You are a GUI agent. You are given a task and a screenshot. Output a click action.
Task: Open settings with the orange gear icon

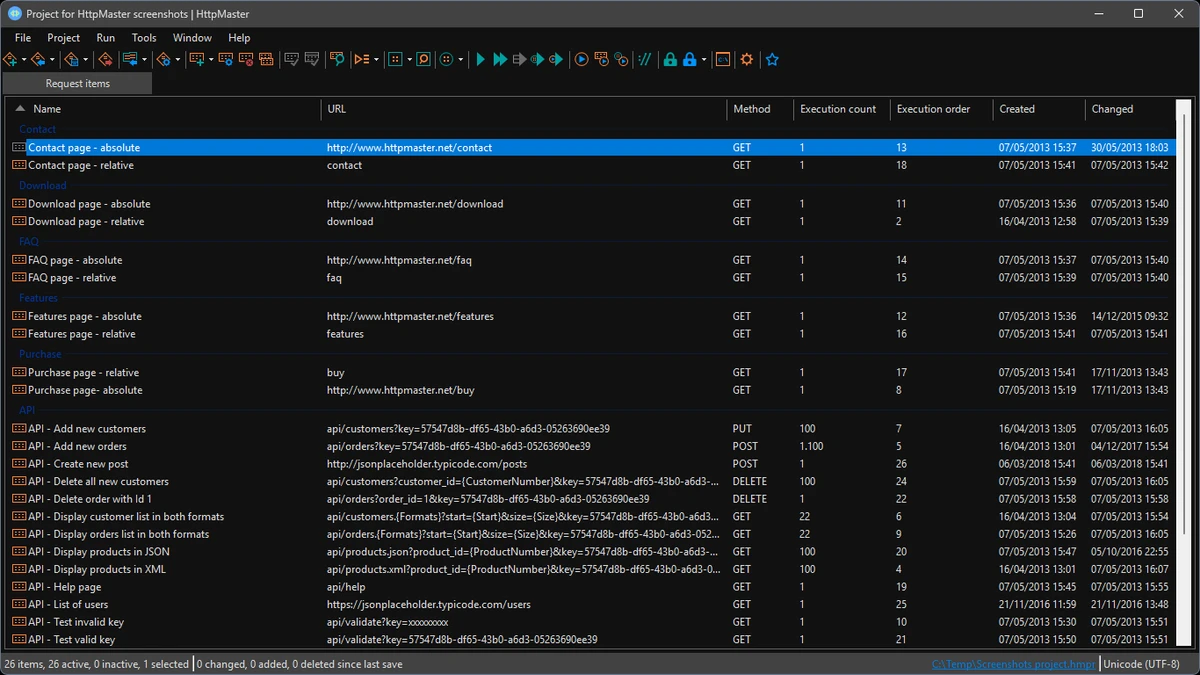click(x=746, y=60)
